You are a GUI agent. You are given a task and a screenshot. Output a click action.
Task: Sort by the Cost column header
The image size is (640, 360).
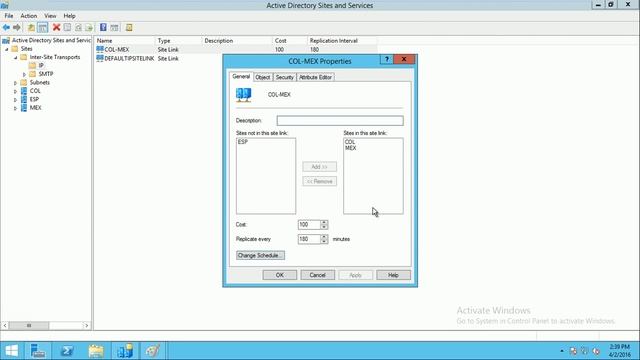(290, 41)
